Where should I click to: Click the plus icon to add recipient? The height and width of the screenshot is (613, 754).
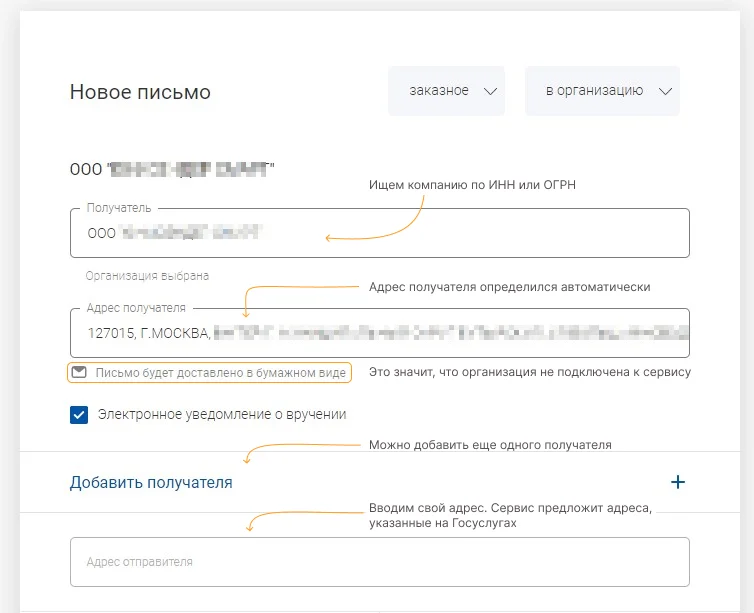pyautogui.click(x=677, y=482)
